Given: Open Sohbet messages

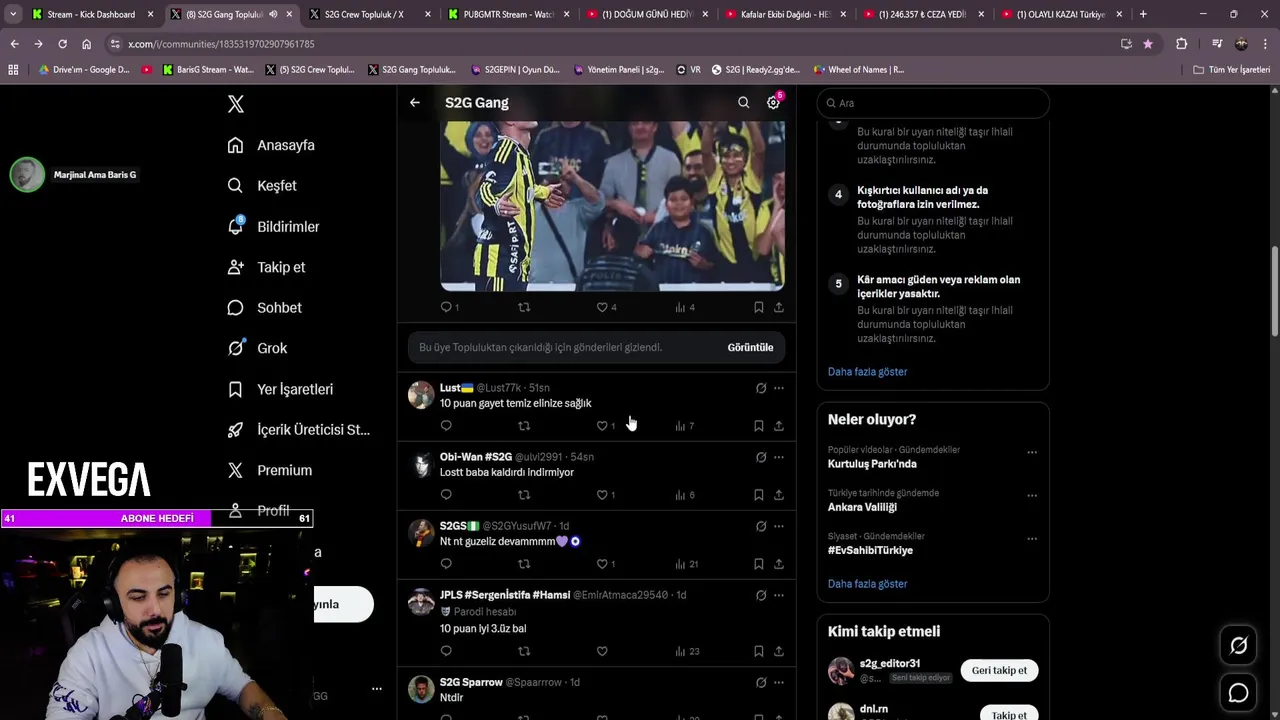Looking at the screenshot, I should (264, 308).
